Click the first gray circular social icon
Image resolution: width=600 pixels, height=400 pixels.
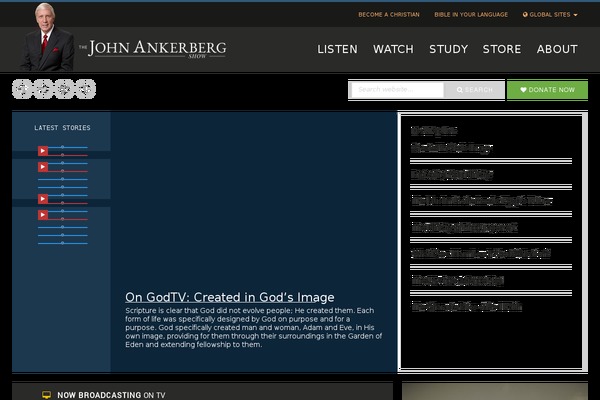22,89
